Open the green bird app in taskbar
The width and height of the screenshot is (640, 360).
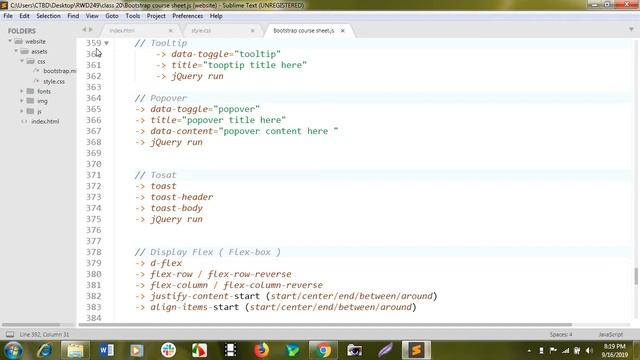pos(292,350)
